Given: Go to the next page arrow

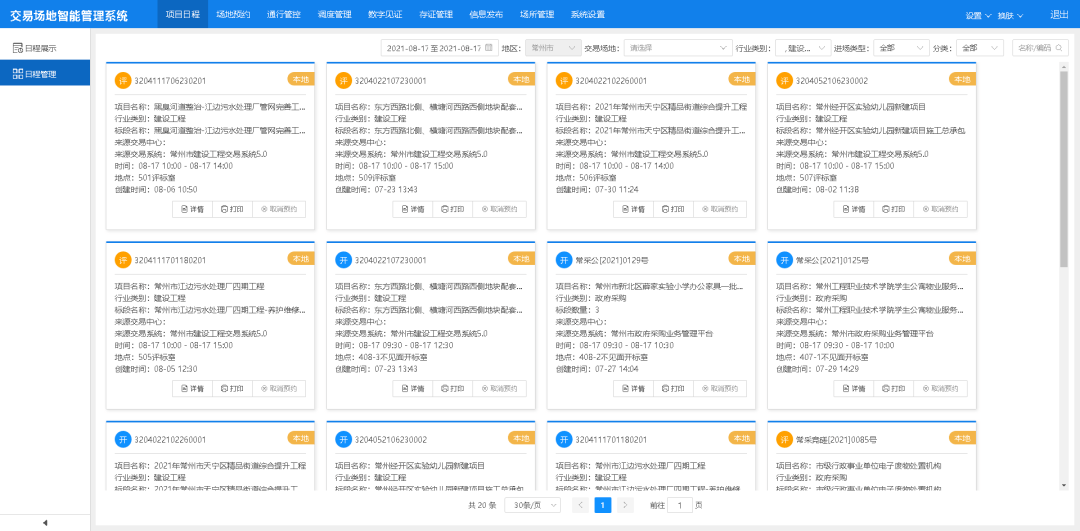Looking at the screenshot, I should (x=625, y=505).
